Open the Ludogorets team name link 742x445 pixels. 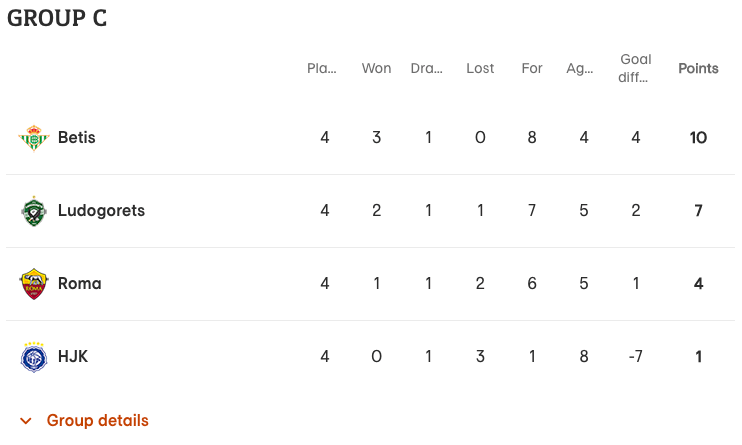101,211
